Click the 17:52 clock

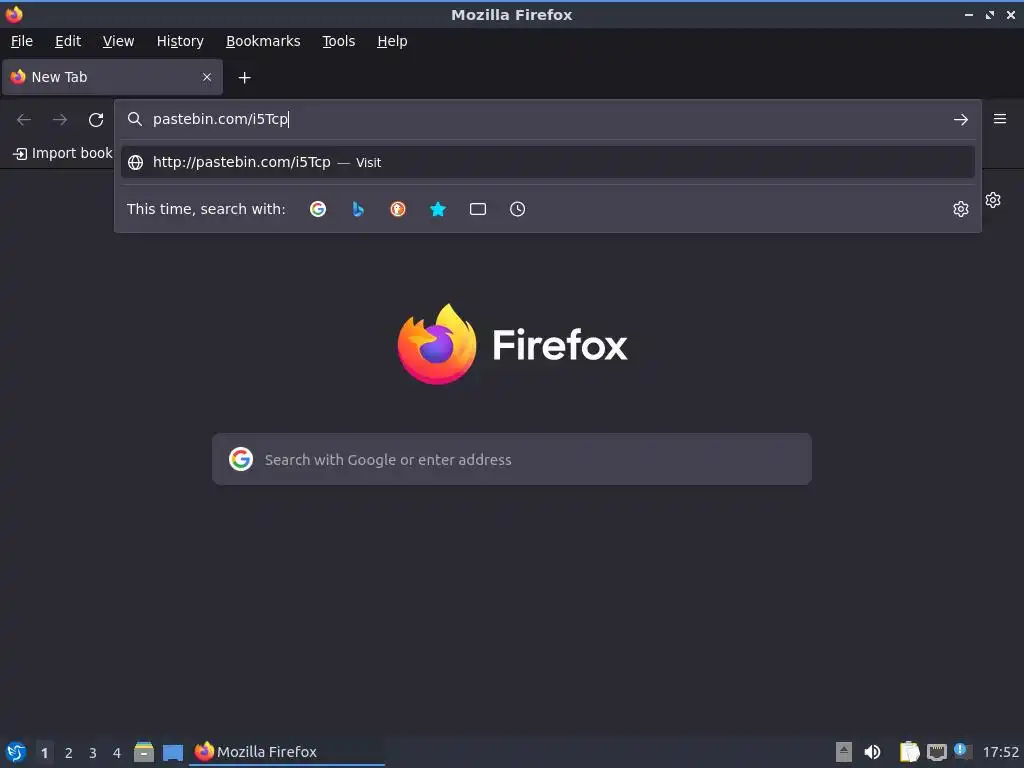point(1000,752)
